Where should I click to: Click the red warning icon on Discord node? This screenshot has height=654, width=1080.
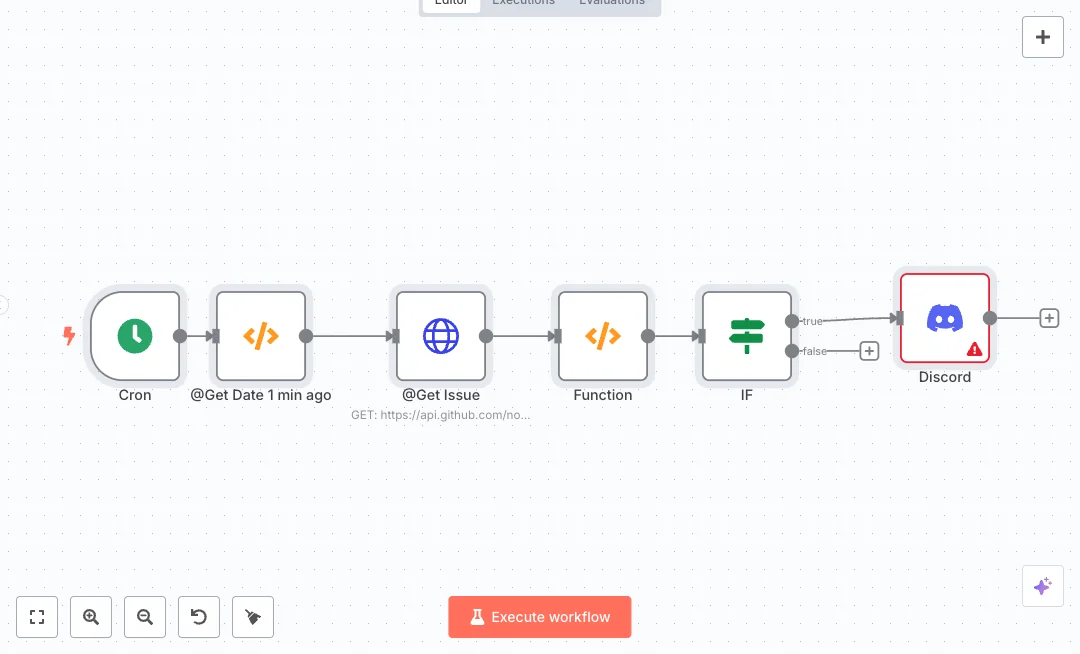coord(974,349)
